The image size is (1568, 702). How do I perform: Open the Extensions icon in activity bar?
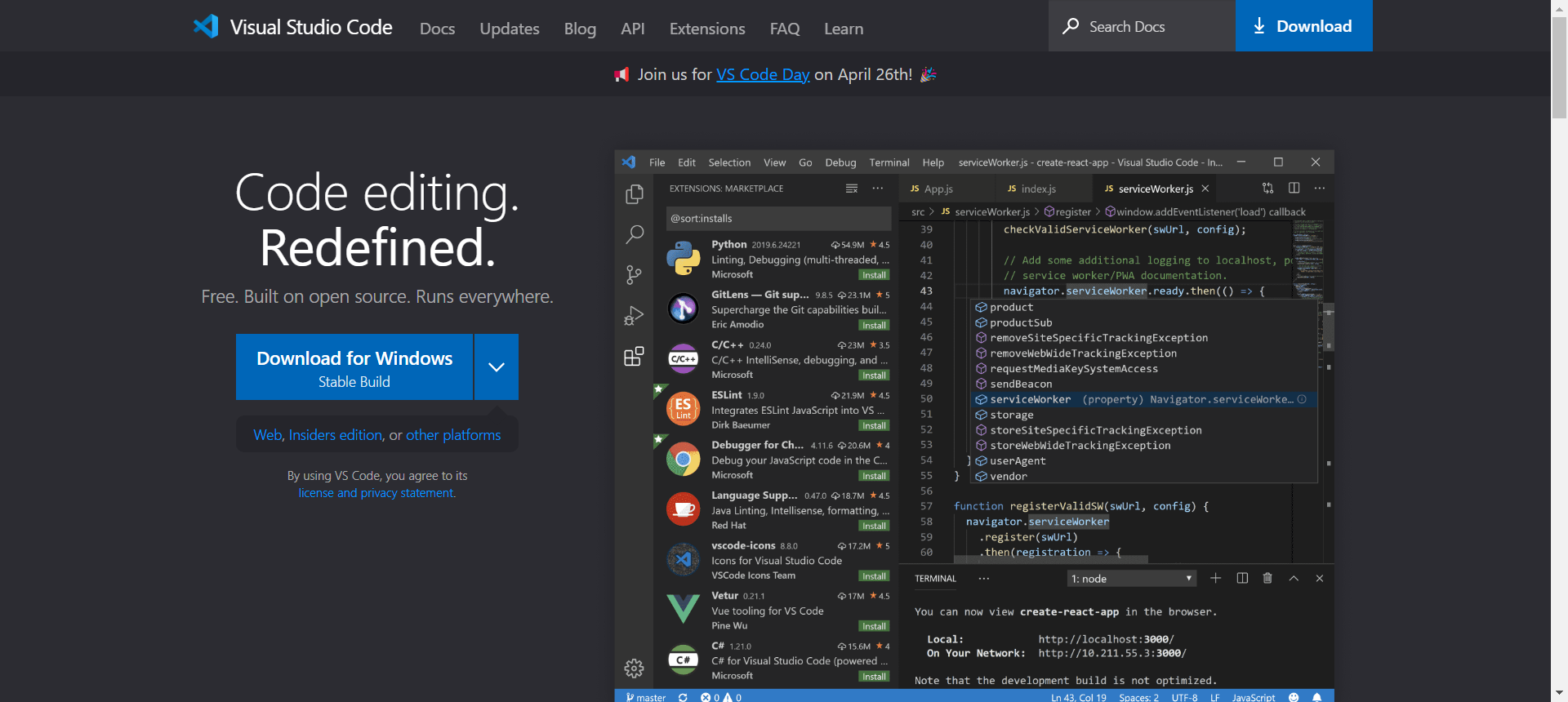[x=634, y=357]
